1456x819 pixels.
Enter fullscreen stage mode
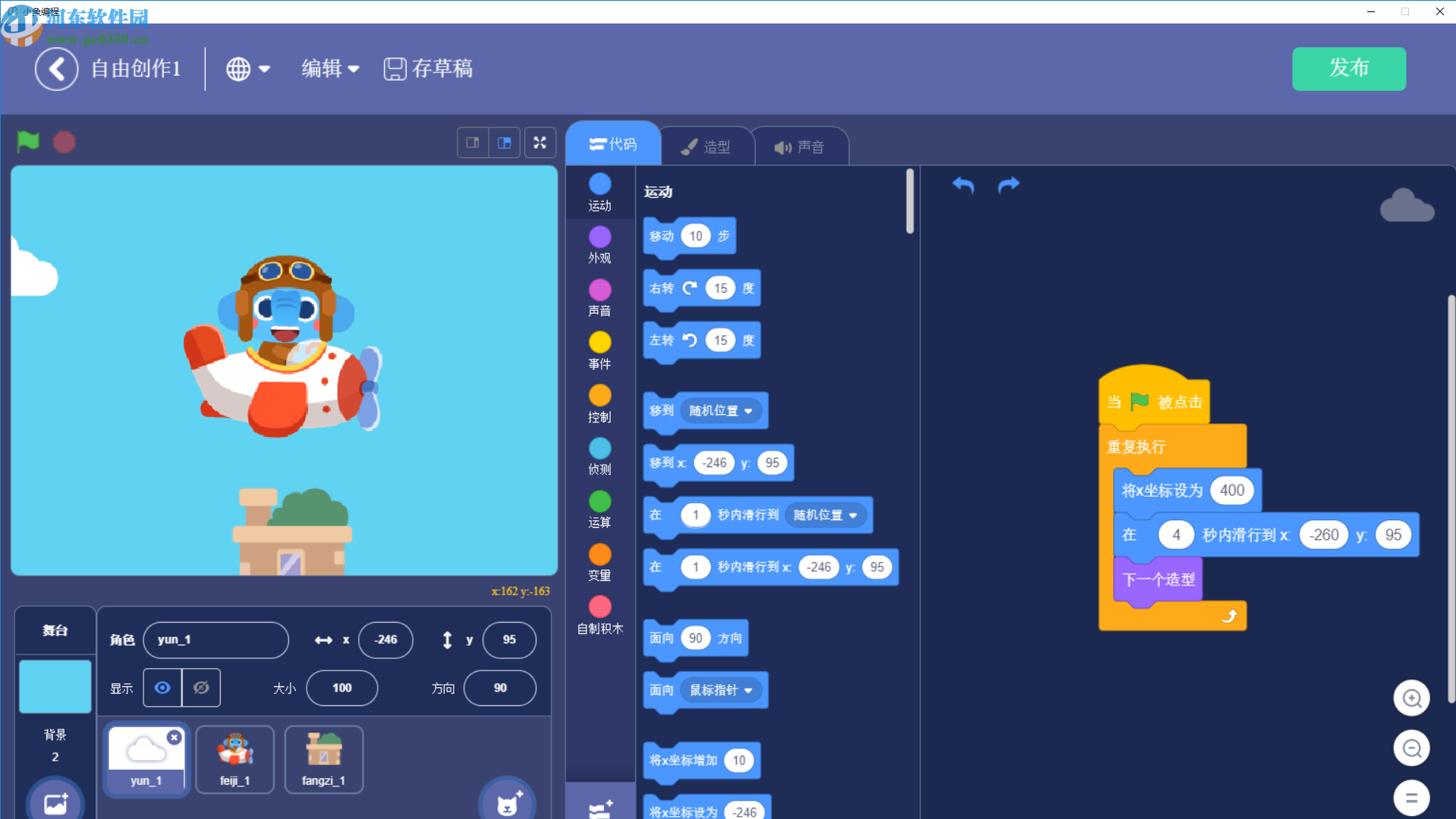[x=539, y=143]
